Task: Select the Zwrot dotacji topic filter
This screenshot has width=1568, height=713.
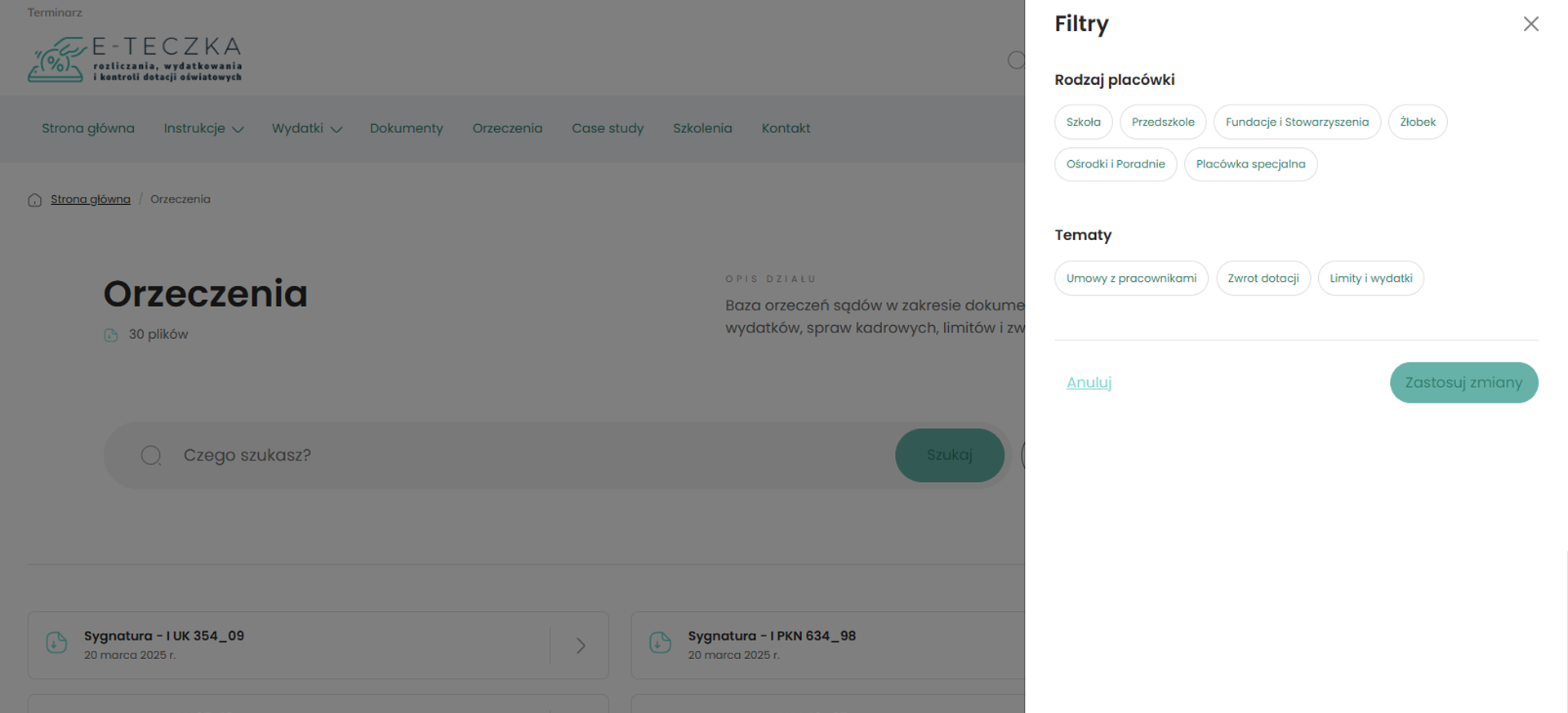Action: (x=1263, y=279)
